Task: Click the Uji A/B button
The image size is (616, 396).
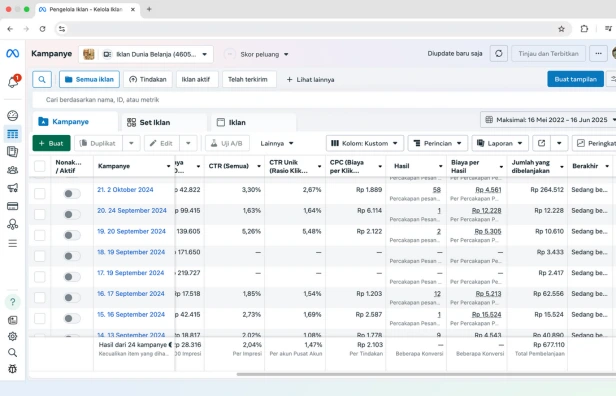Action: point(227,143)
